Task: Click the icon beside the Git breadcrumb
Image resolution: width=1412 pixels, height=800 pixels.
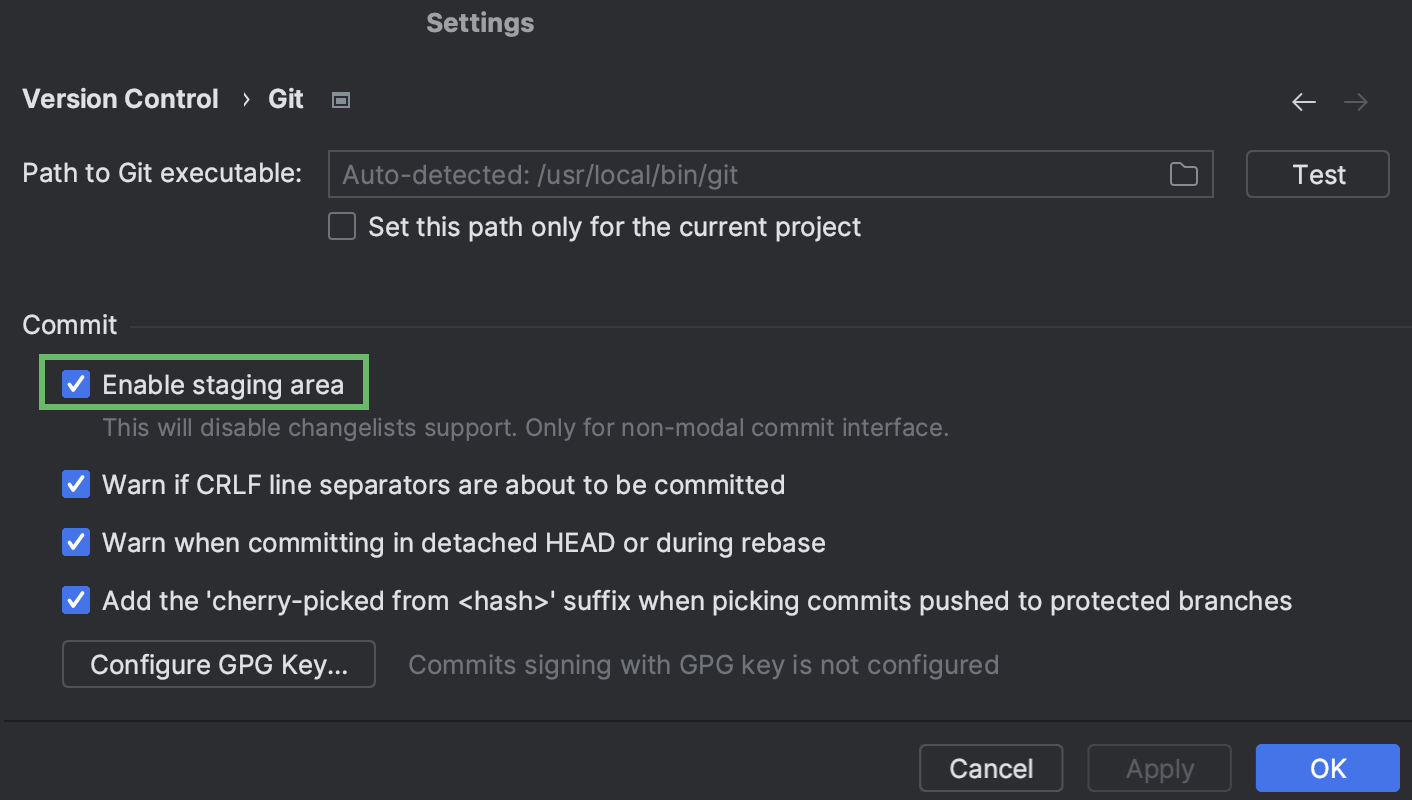Action: pyautogui.click(x=340, y=99)
